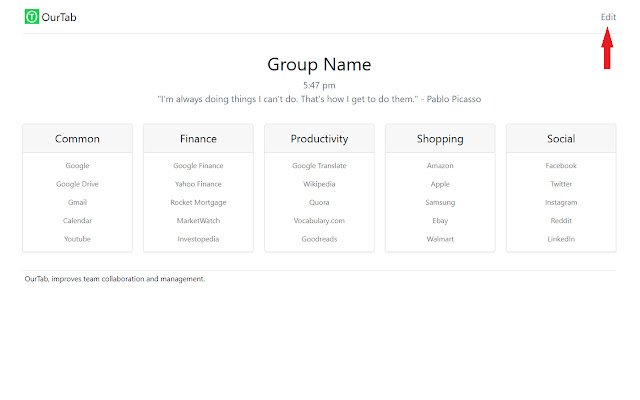Open the Samsung link
The image size is (640, 400).
(440, 202)
